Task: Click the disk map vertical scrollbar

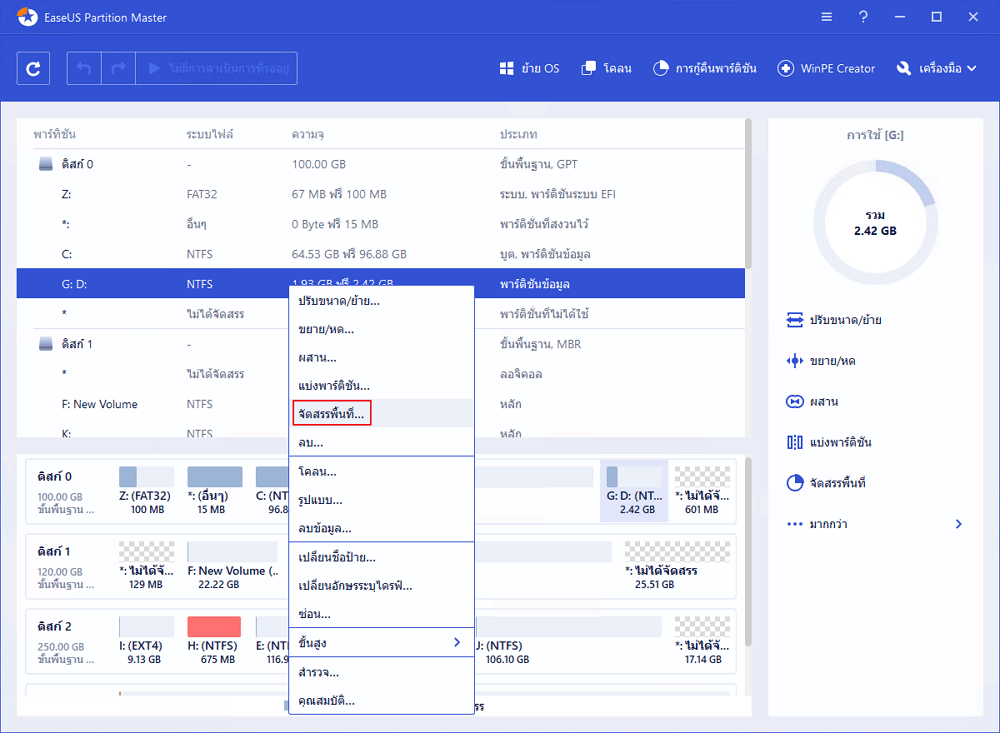Action: 748,551
